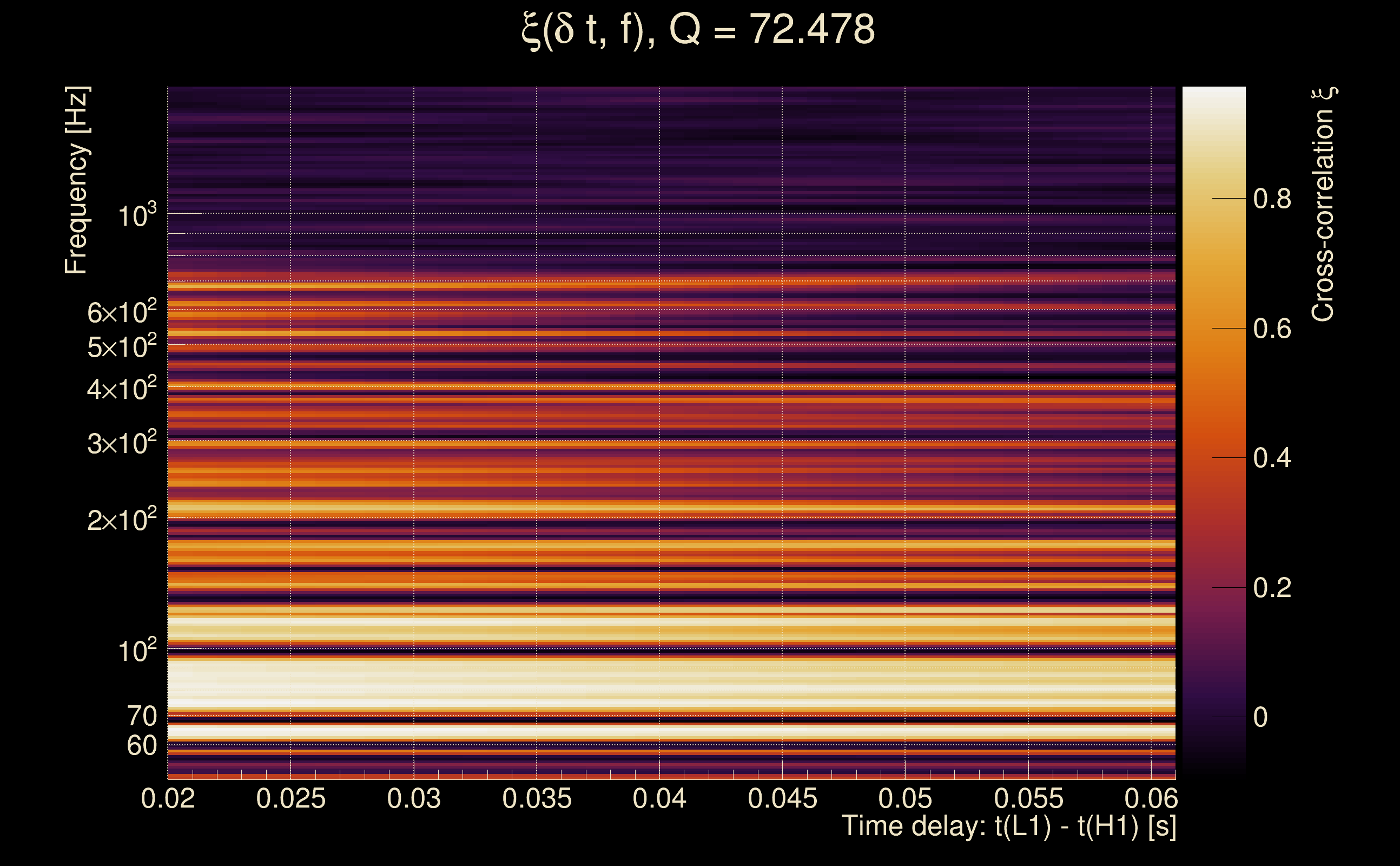Click the 6×10² frequency tick label
The image size is (1400, 866).
coord(121,312)
